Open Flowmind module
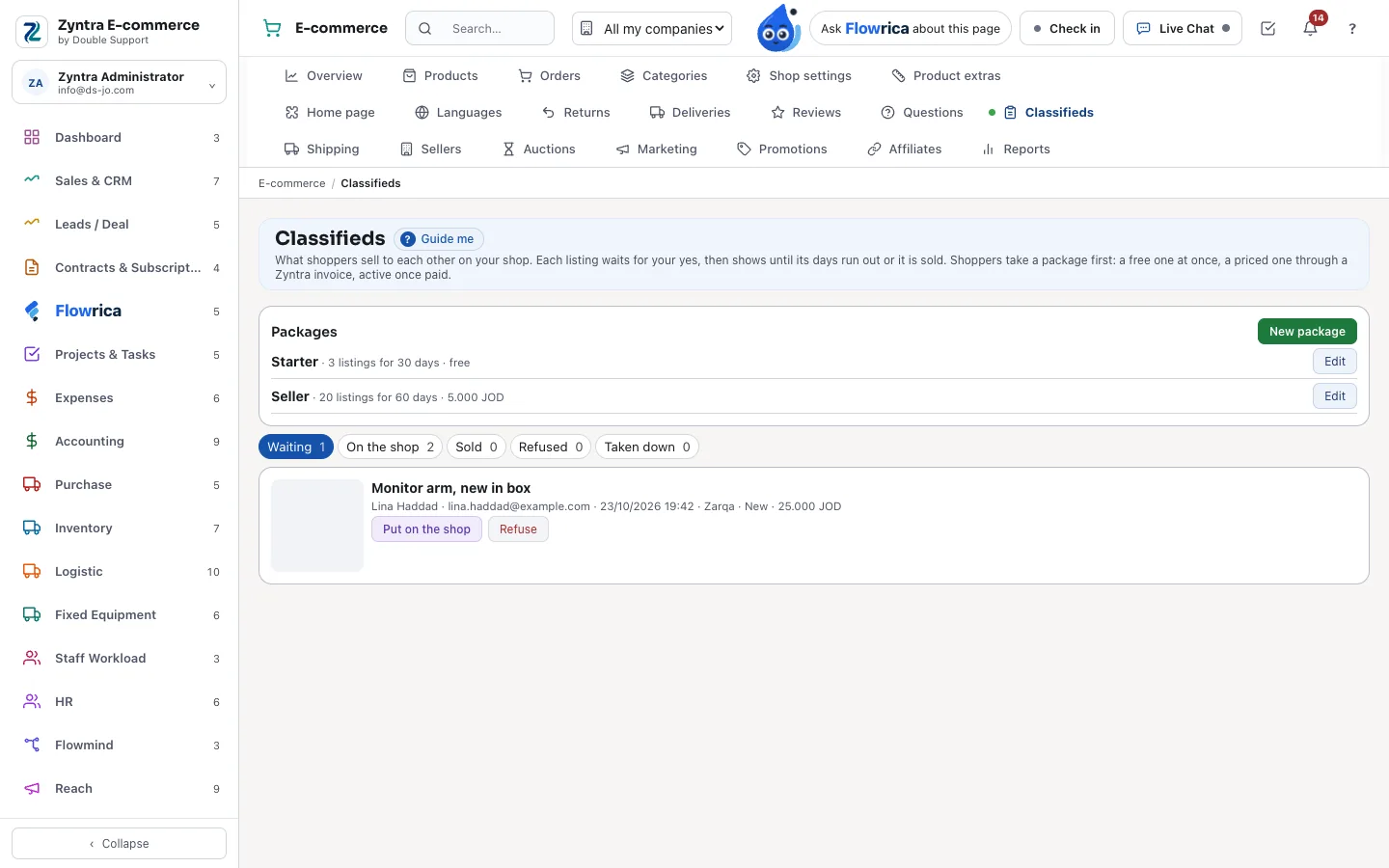 click(x=120, y=746)
